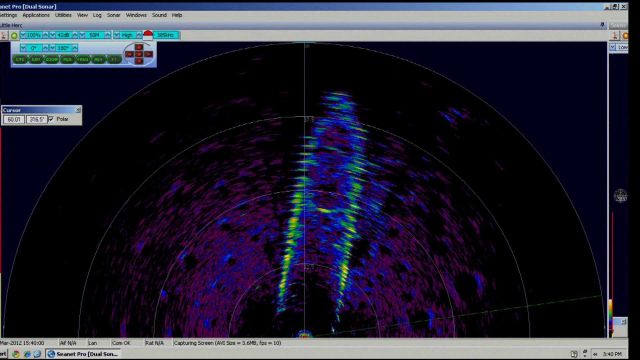Close the Cursor panel

point(78,110)
